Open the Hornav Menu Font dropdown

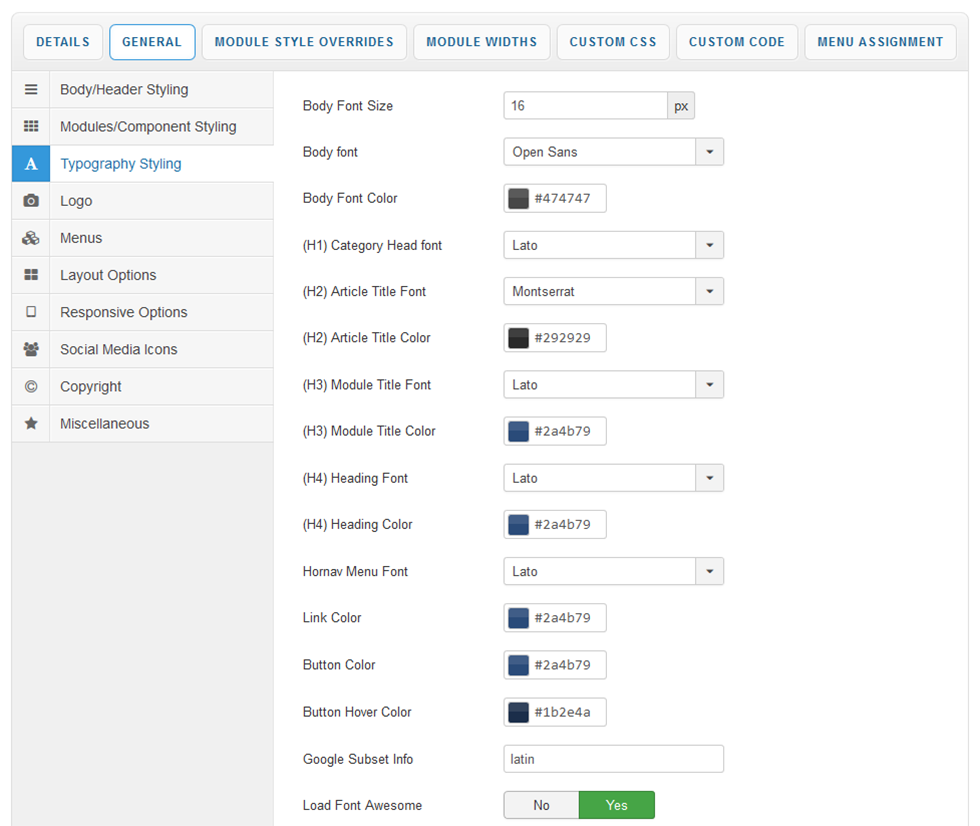tap(709, 571)
